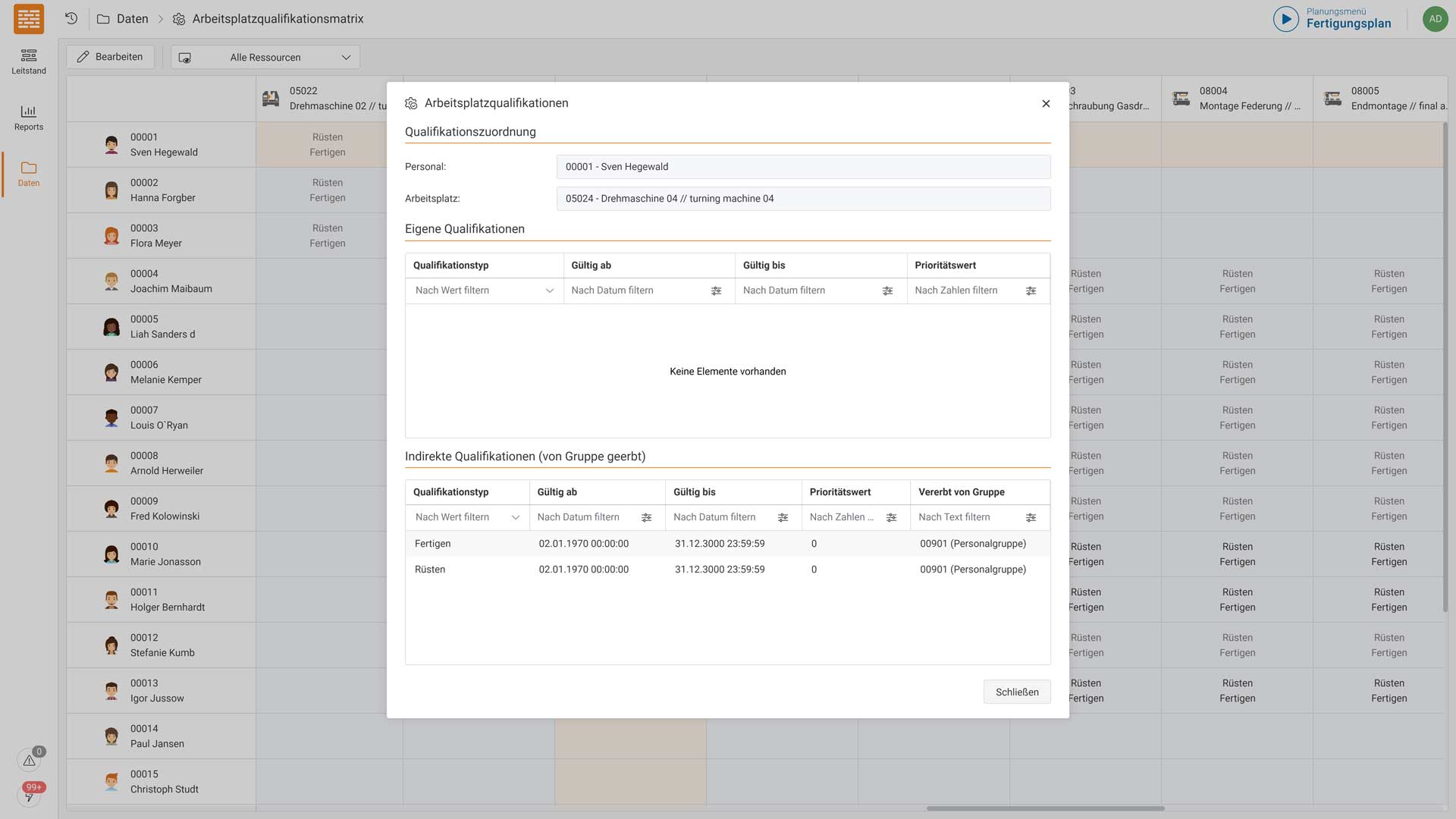Select the Fertigen row in Indirekte Qualifikationen
The image size is (1456, 819).
728,544
